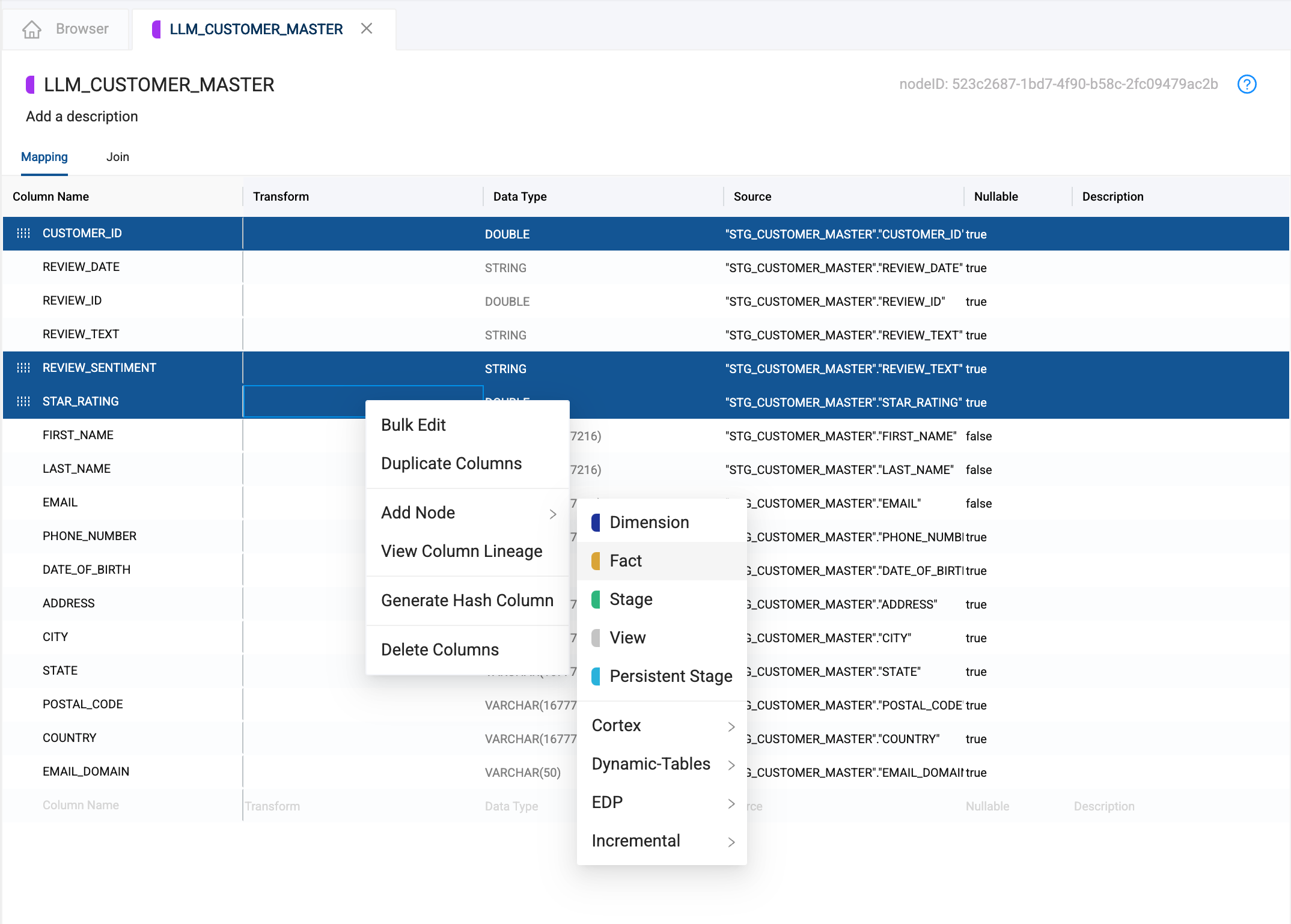Select the Dimension node type
This screenshot has height=924, width=1291.
pyautogui.click(x=649, y=522)
